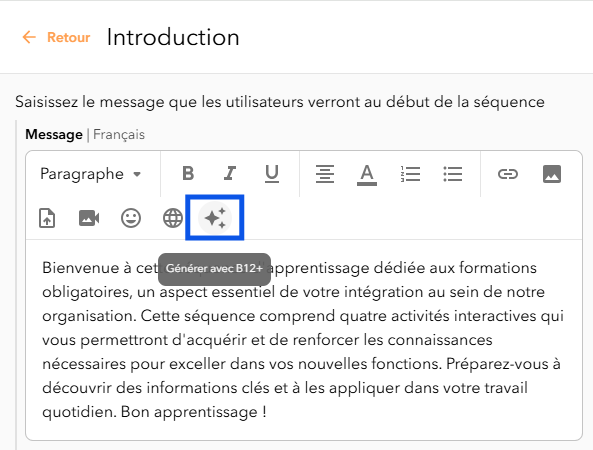Click the globe language icon
The image size is (593, 450).
(x=172, y=218)
